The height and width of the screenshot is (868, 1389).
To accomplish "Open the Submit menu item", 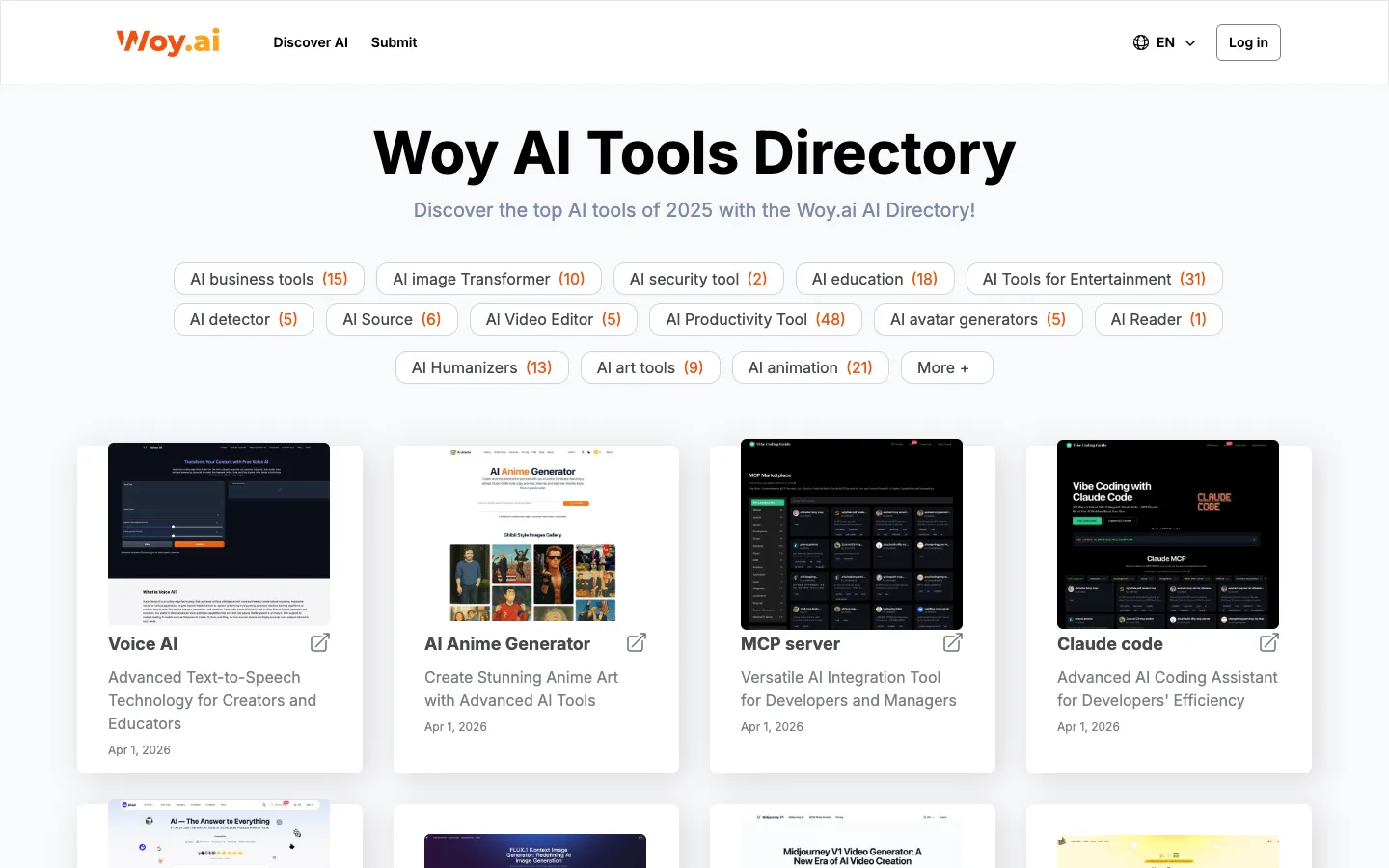I will click(394, 42).
